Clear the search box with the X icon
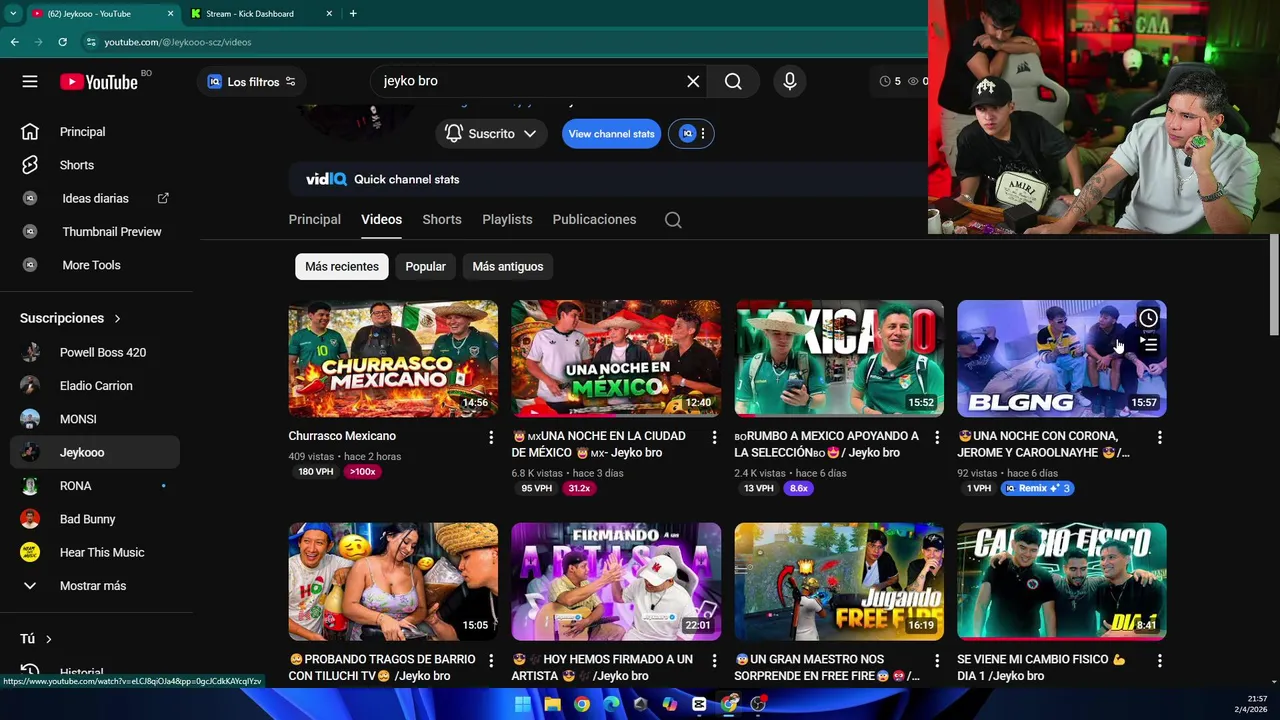The image size is (1280, 720). (x=693, y=81)
